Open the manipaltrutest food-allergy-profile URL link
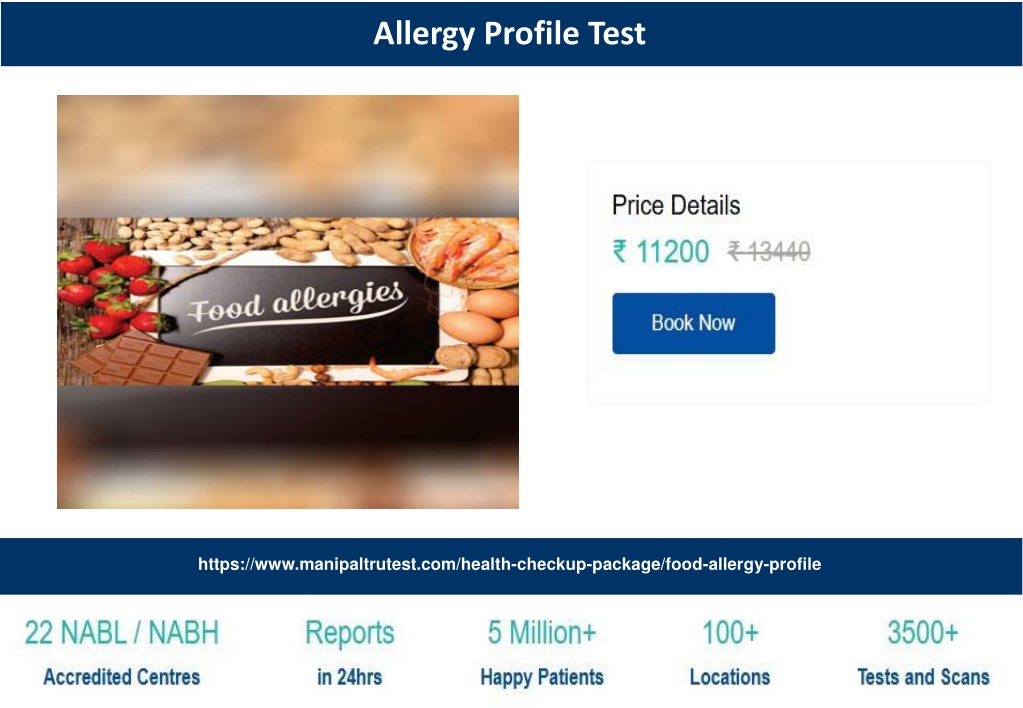This screenshot has width=1023, height=708. pos(510,564)
